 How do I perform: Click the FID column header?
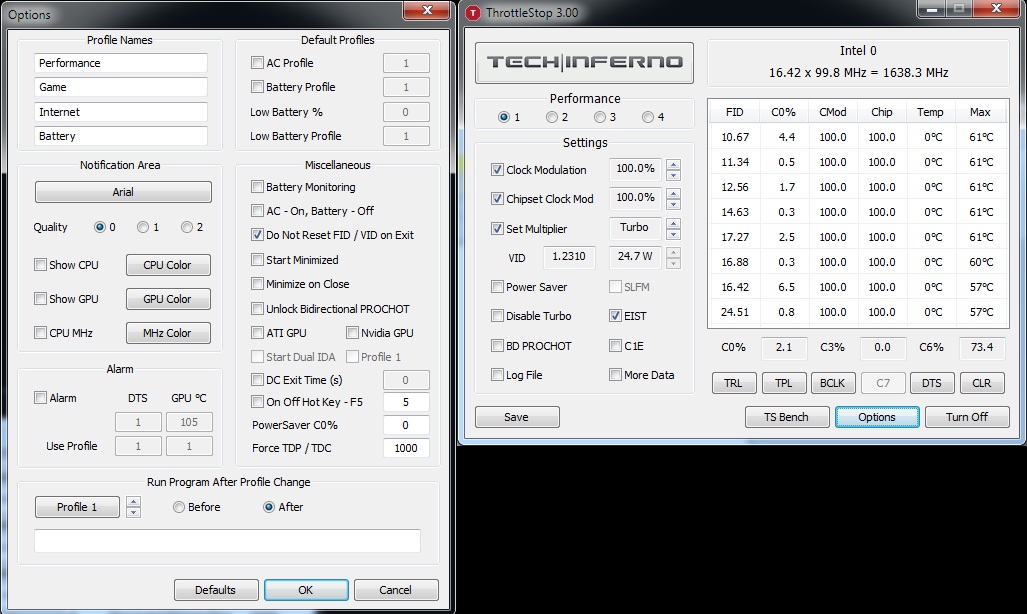point(734,112)
